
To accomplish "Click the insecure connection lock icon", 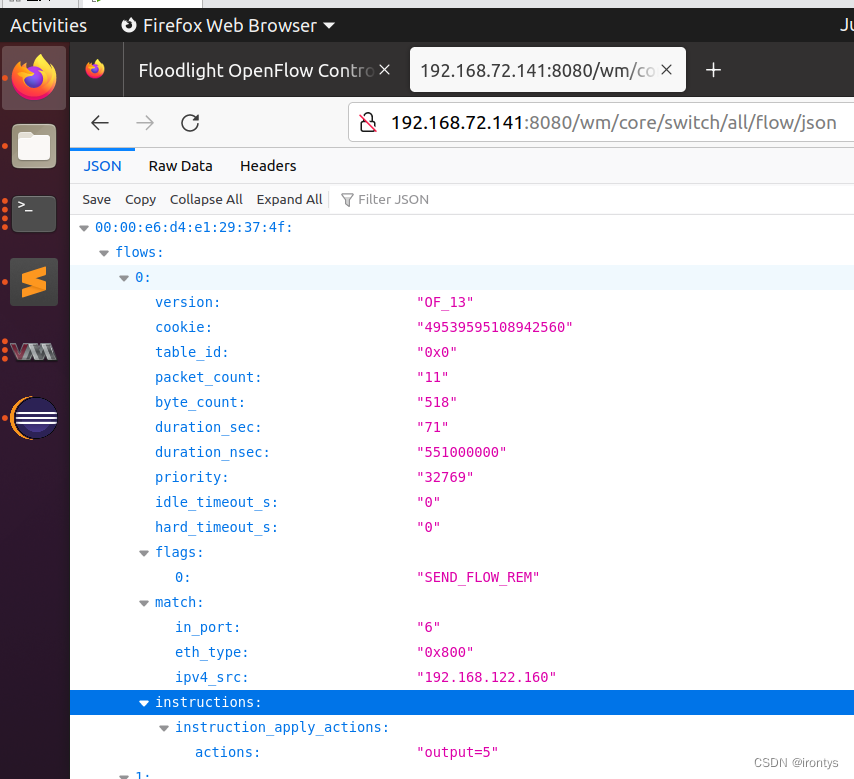I will 368,123.
